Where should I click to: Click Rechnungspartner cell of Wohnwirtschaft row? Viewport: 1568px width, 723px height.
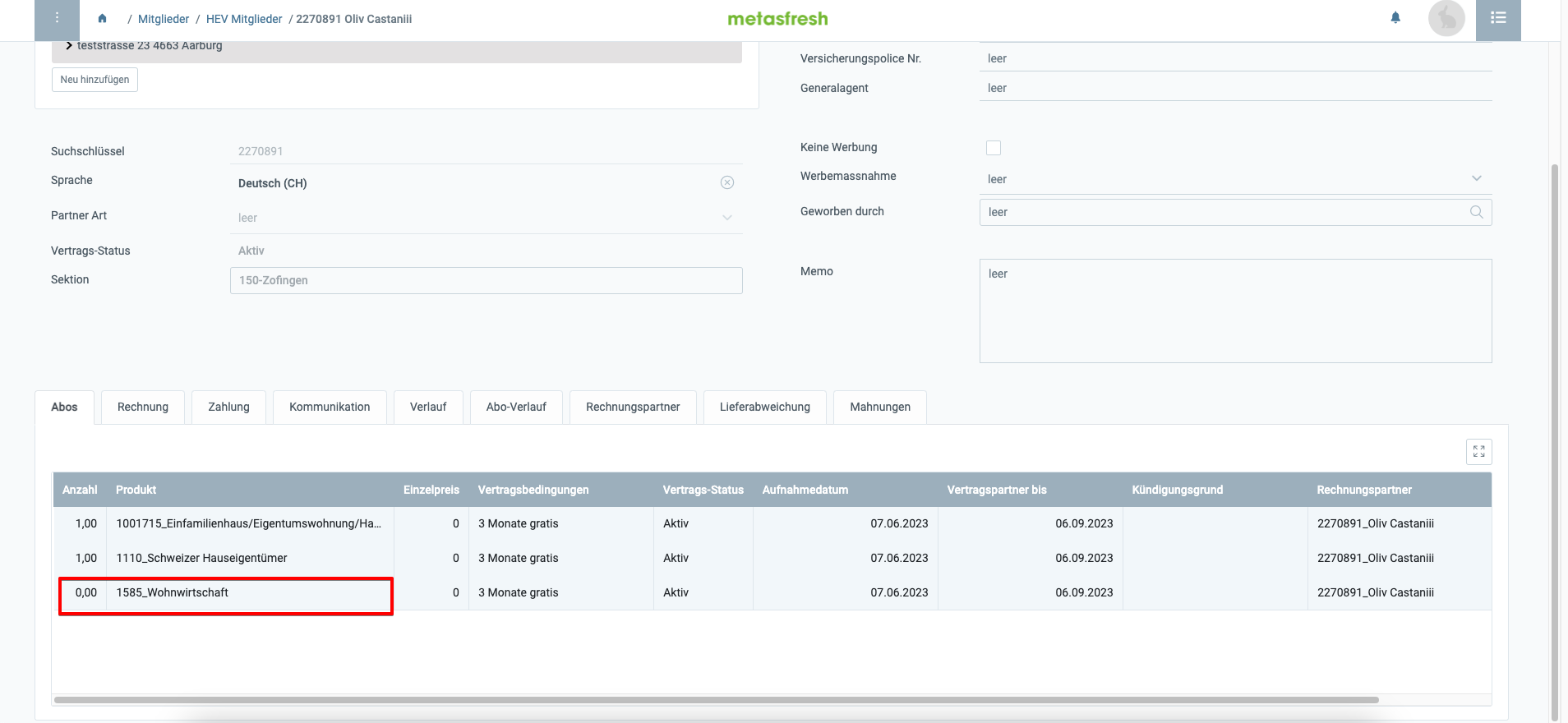tap(1400, 592)
